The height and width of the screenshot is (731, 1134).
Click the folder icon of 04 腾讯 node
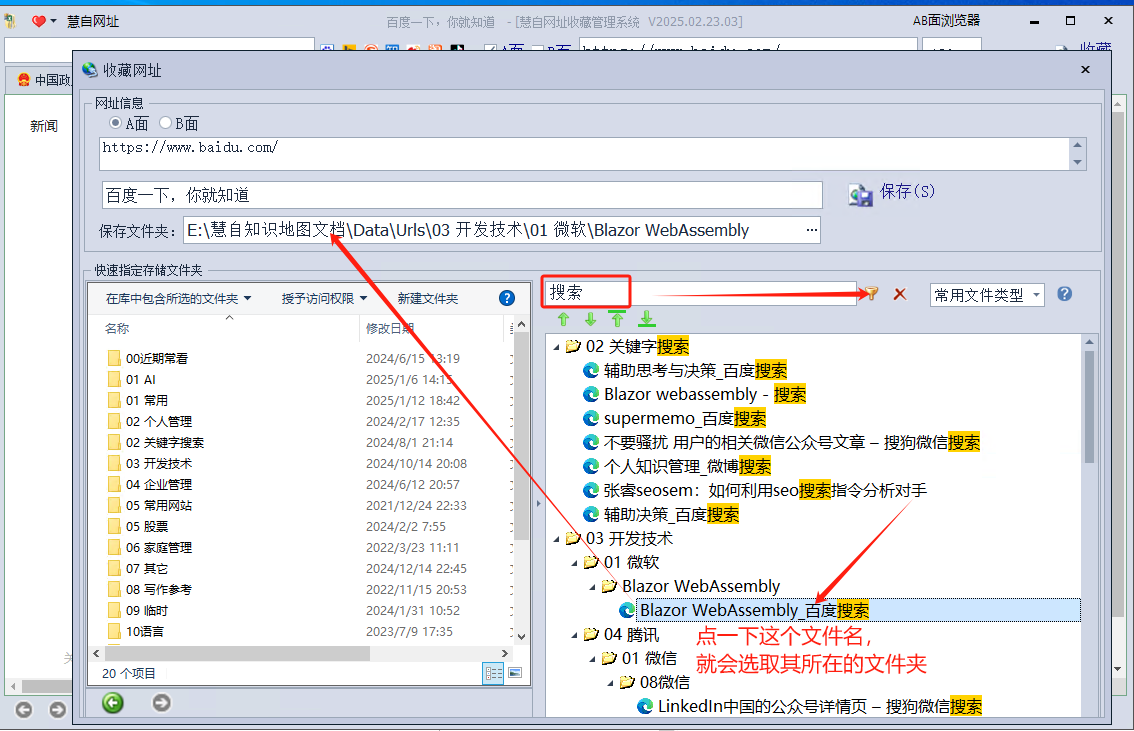[591, 634]
